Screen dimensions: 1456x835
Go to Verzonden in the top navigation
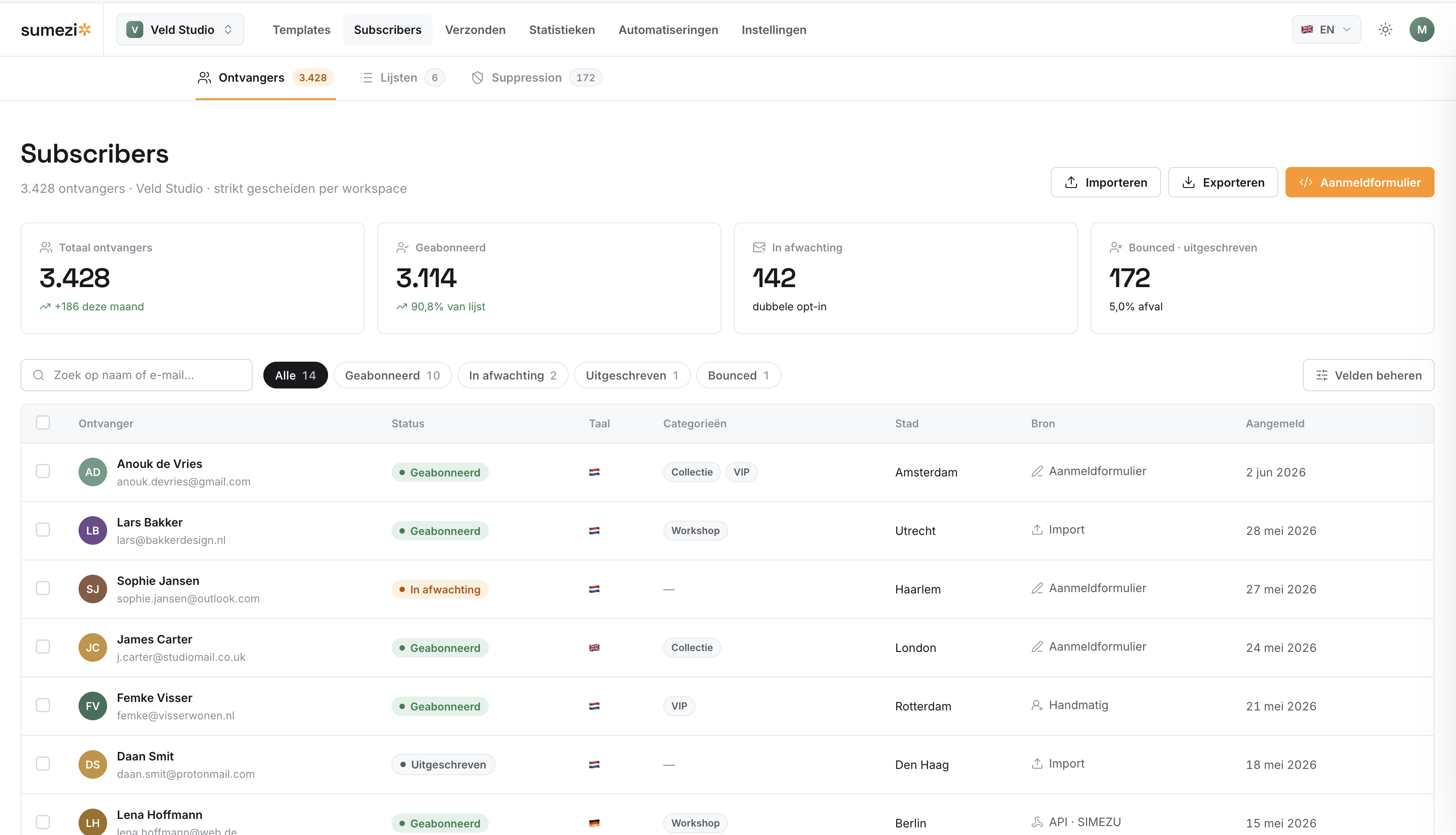pyautogui.click(x=475, y=30)
